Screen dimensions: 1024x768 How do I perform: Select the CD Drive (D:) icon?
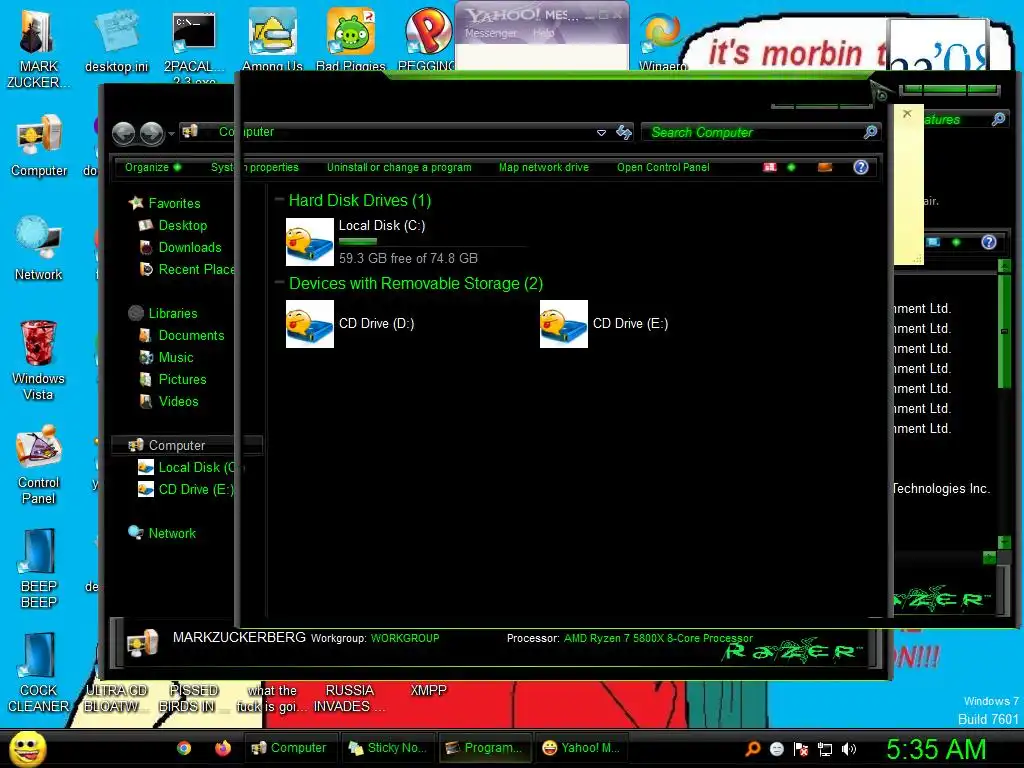310,324
